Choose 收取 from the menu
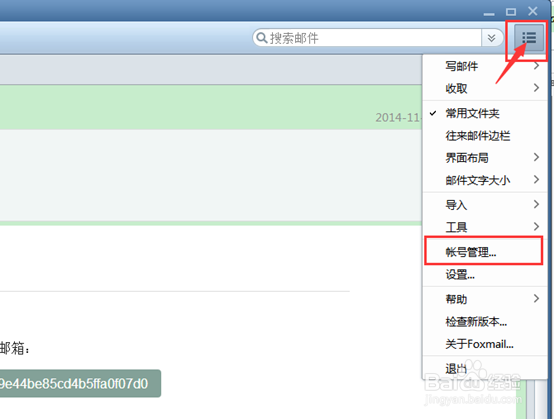The height and width of the screenshot is (419, 554). click(x=485, y=88)
